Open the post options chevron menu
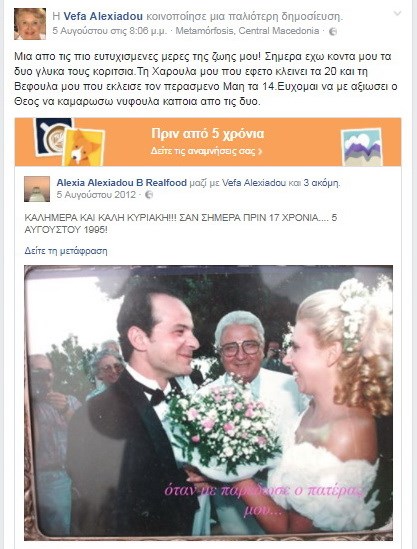This screenshot has width=417, height=549. tap(397, 14)
